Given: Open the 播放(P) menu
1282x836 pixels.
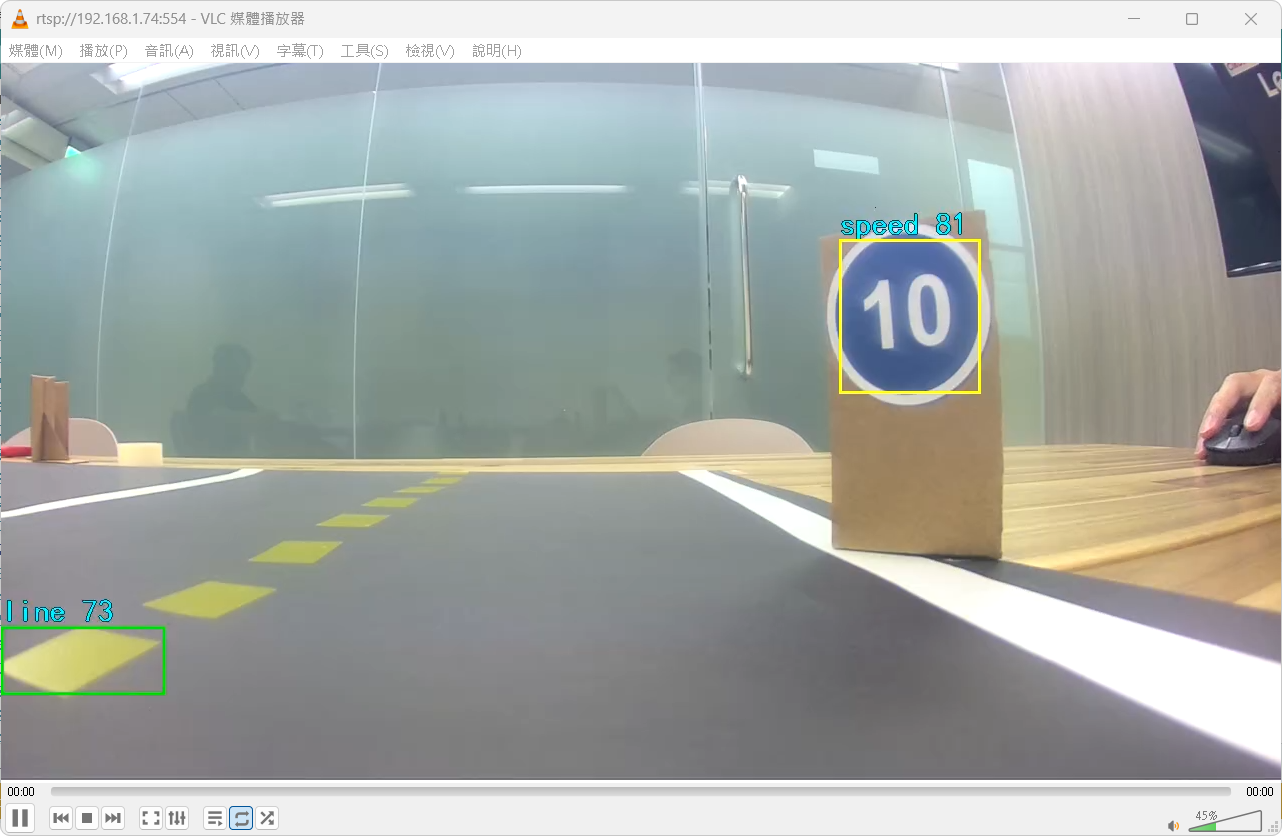Looking at the screenshot, I should 103,51.
